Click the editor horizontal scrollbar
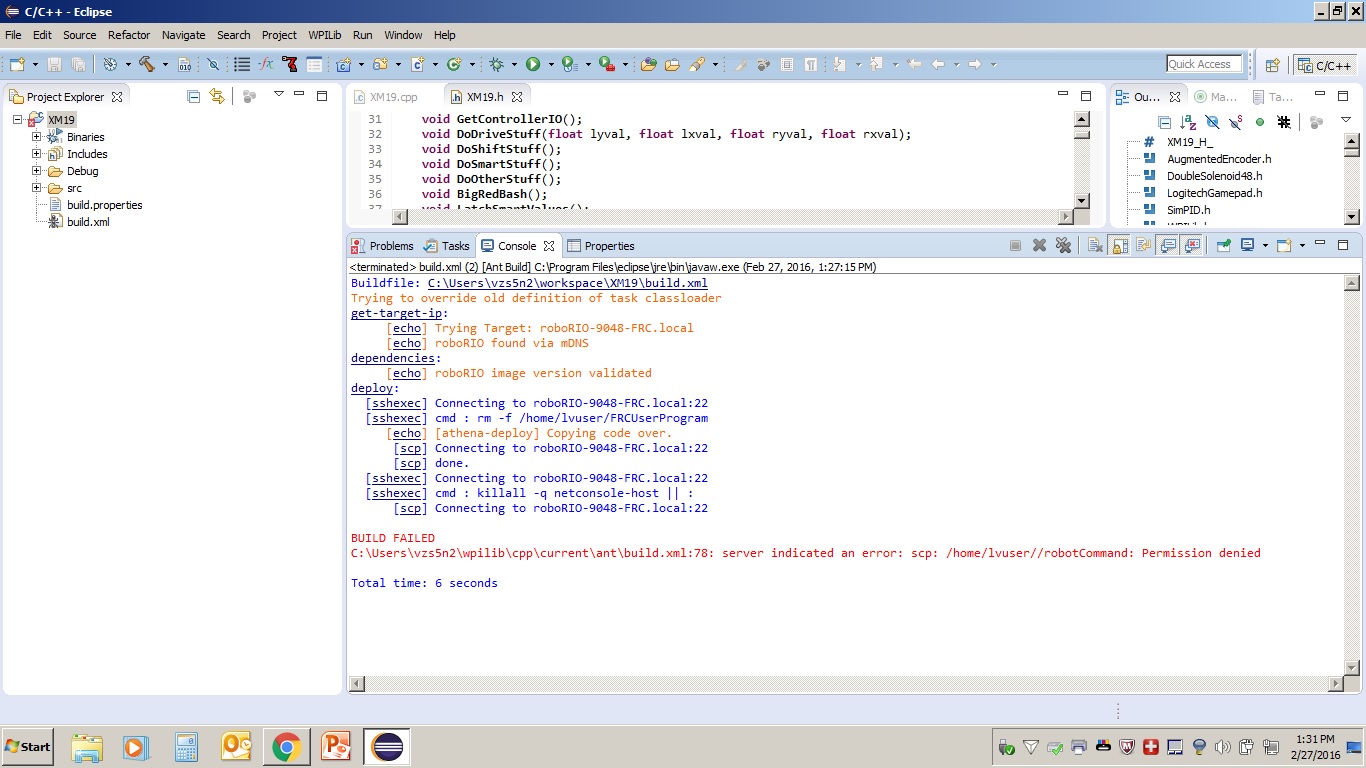 coord(732,216)
